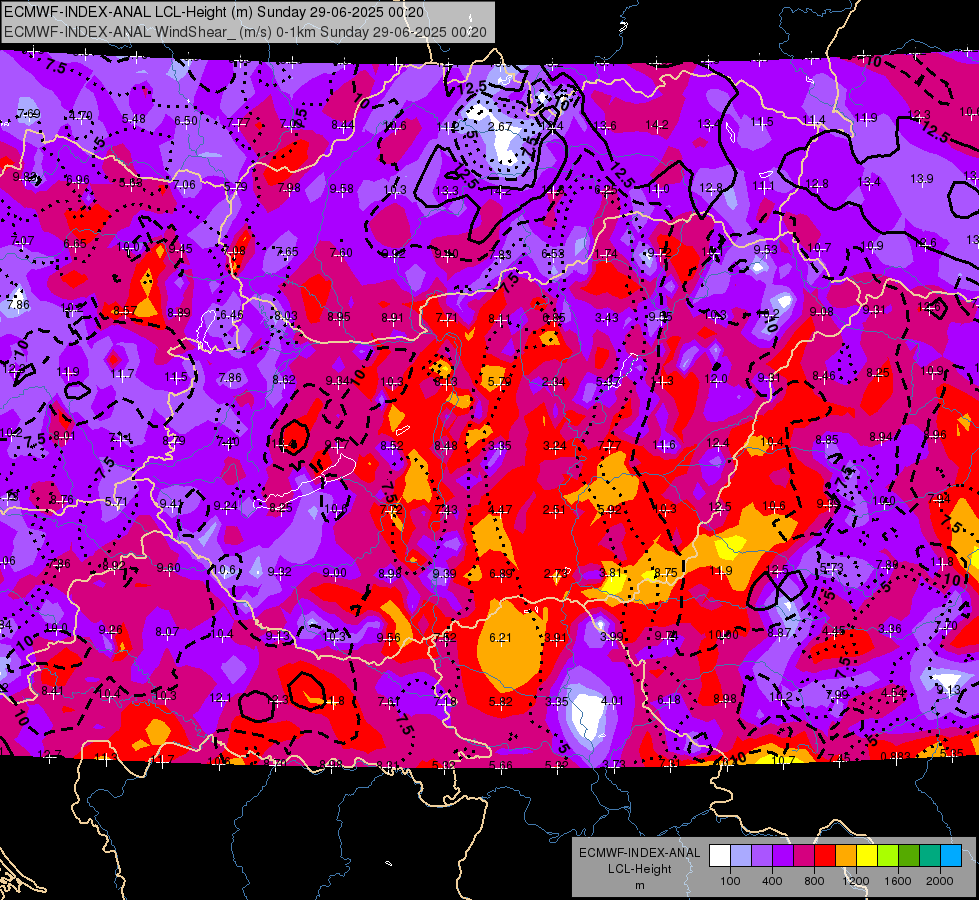This screenshot has height=900, width=979.
Task: Click the 5.92 grid value
Action: click(609, 509)
